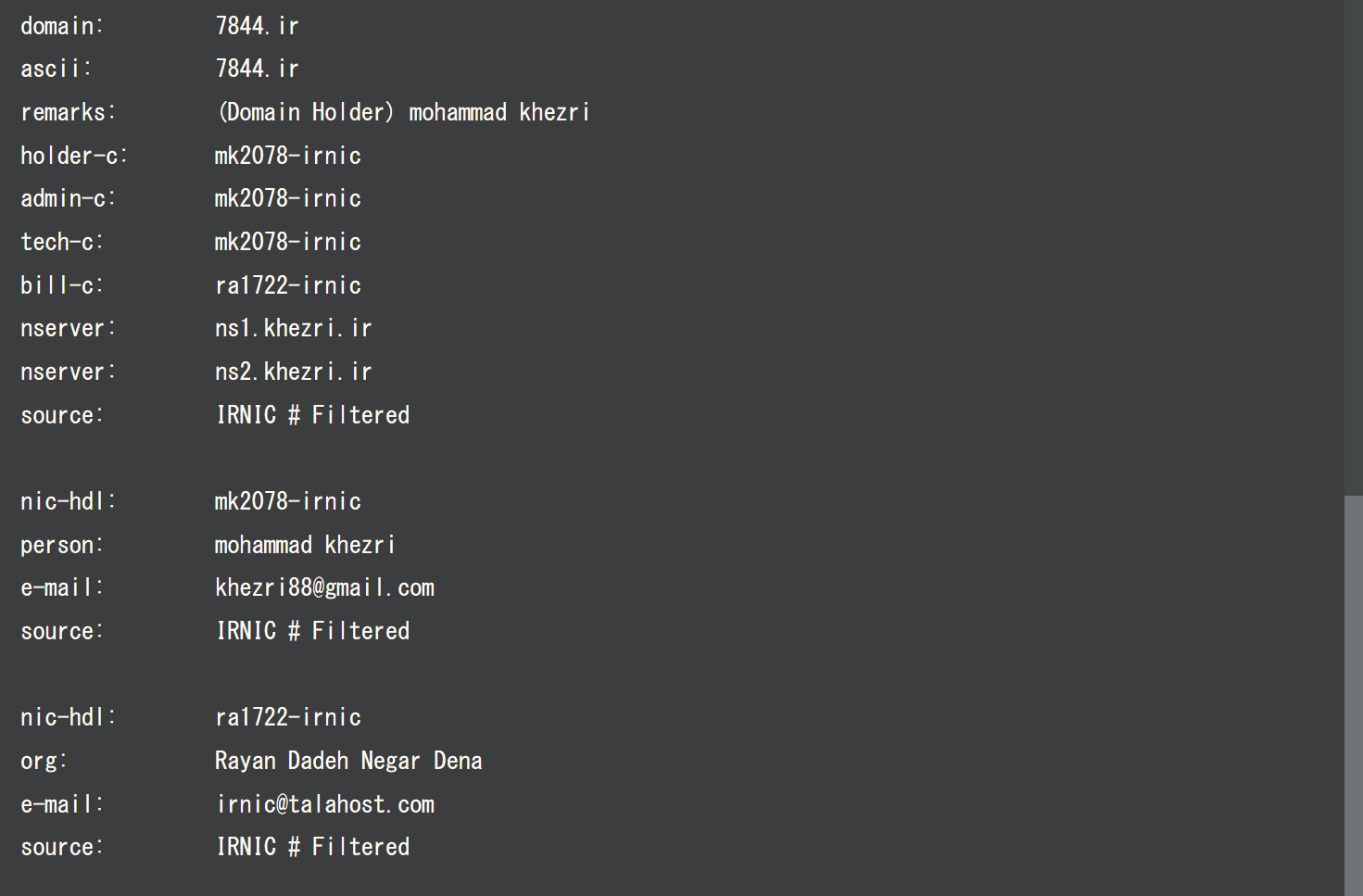Click ra1722-irnic beside bill-c
Screen dimensions: 1363x896
pyautogui.click(x=287, y=285)
